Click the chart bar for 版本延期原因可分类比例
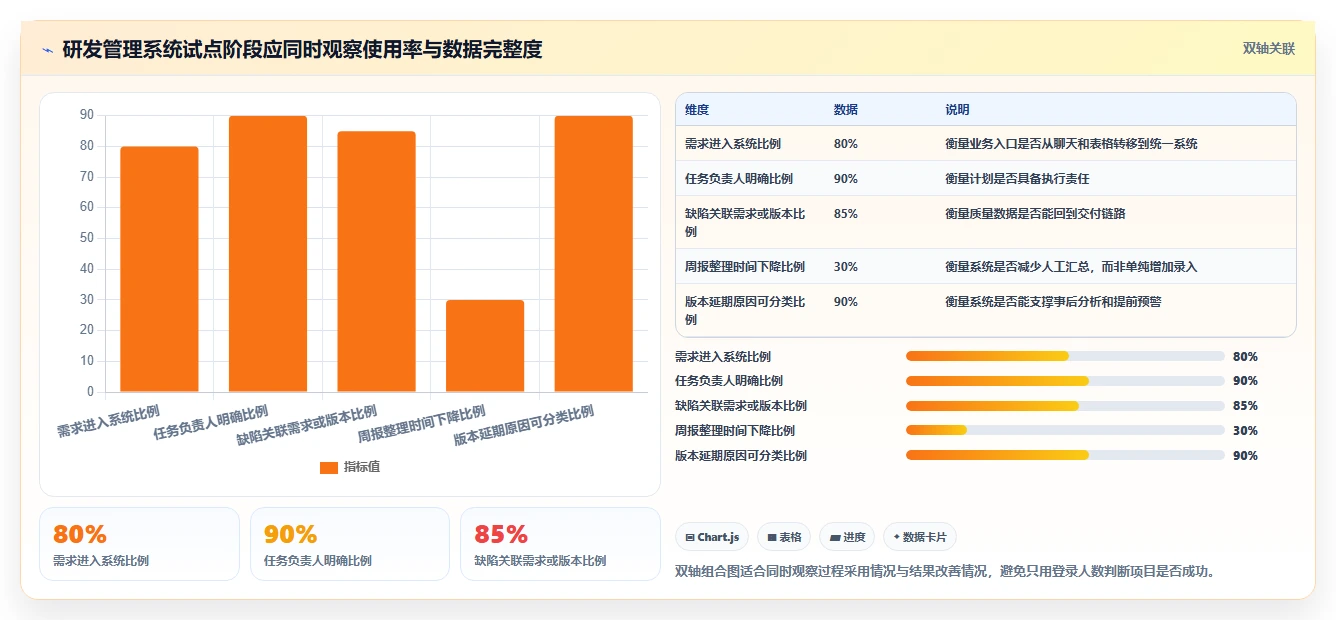 [593, 254]
